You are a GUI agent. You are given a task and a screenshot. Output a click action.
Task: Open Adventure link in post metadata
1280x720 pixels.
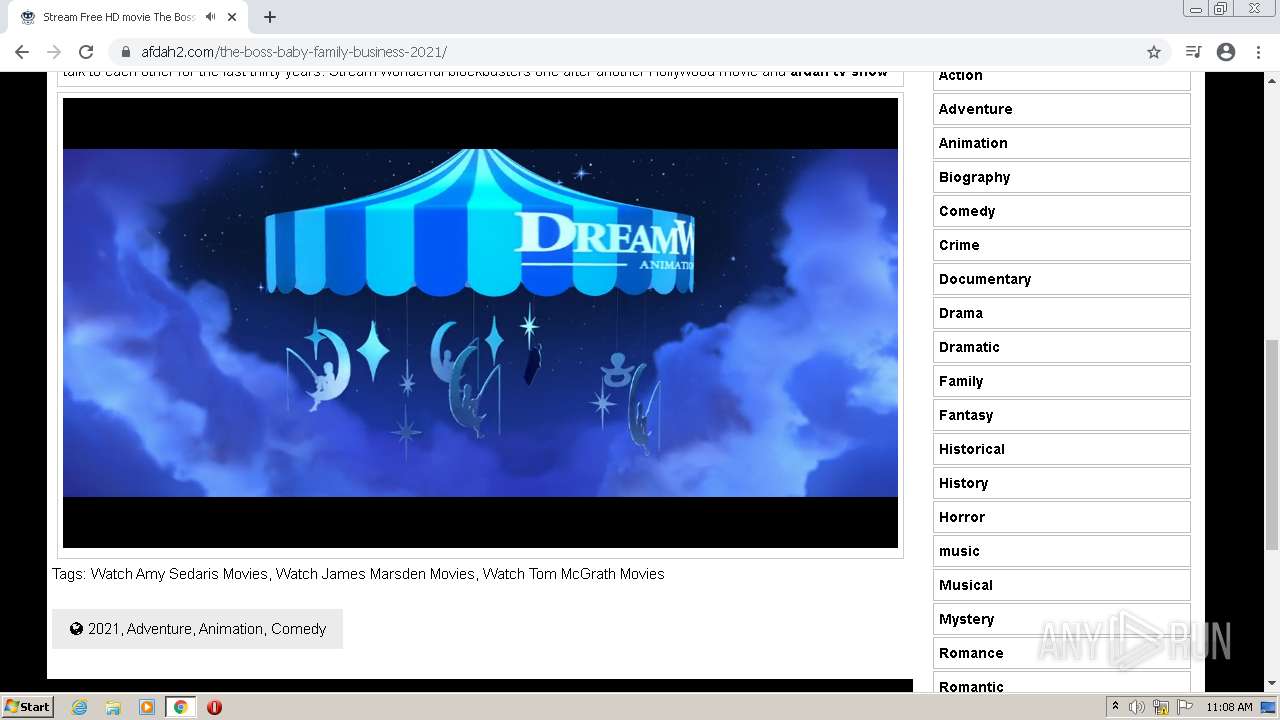pos(159,629)
